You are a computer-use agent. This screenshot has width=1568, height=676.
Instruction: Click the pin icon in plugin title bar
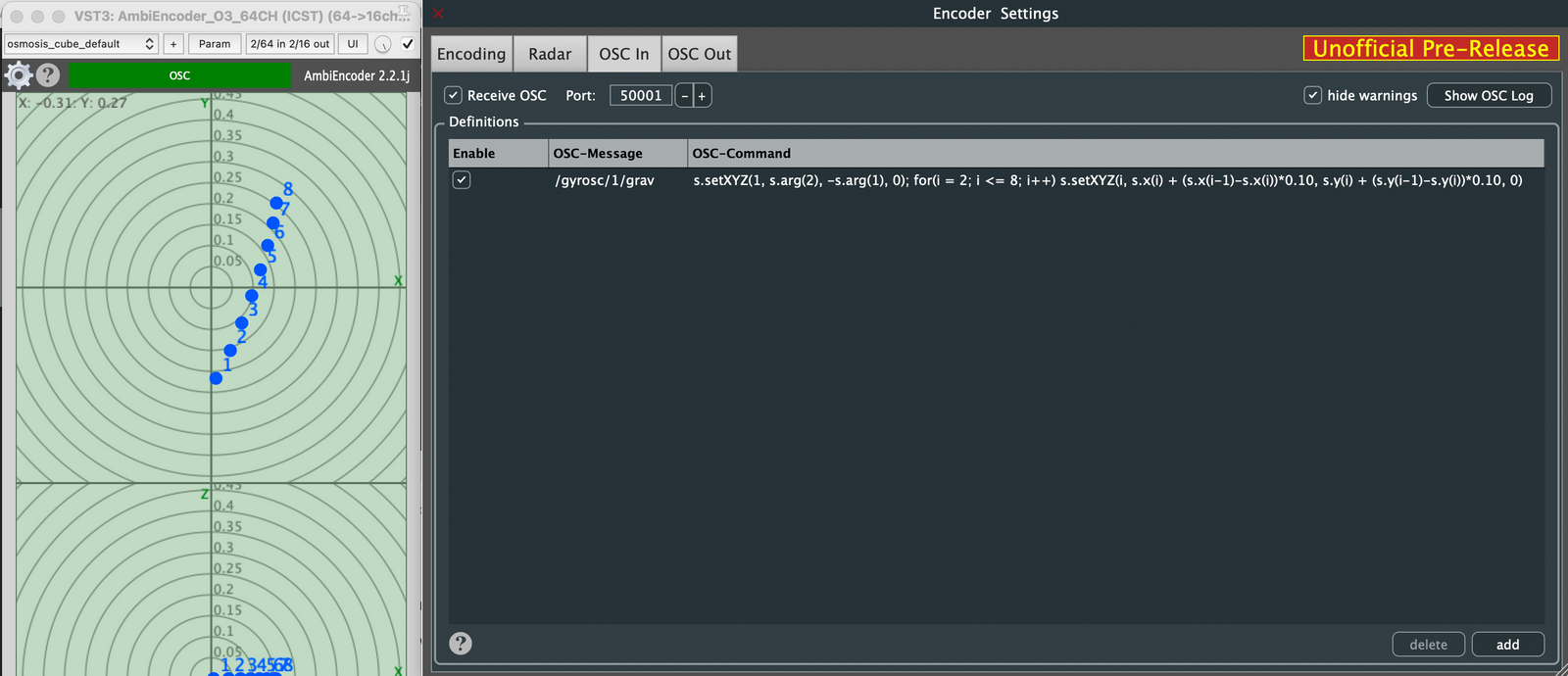click(403, 14)
